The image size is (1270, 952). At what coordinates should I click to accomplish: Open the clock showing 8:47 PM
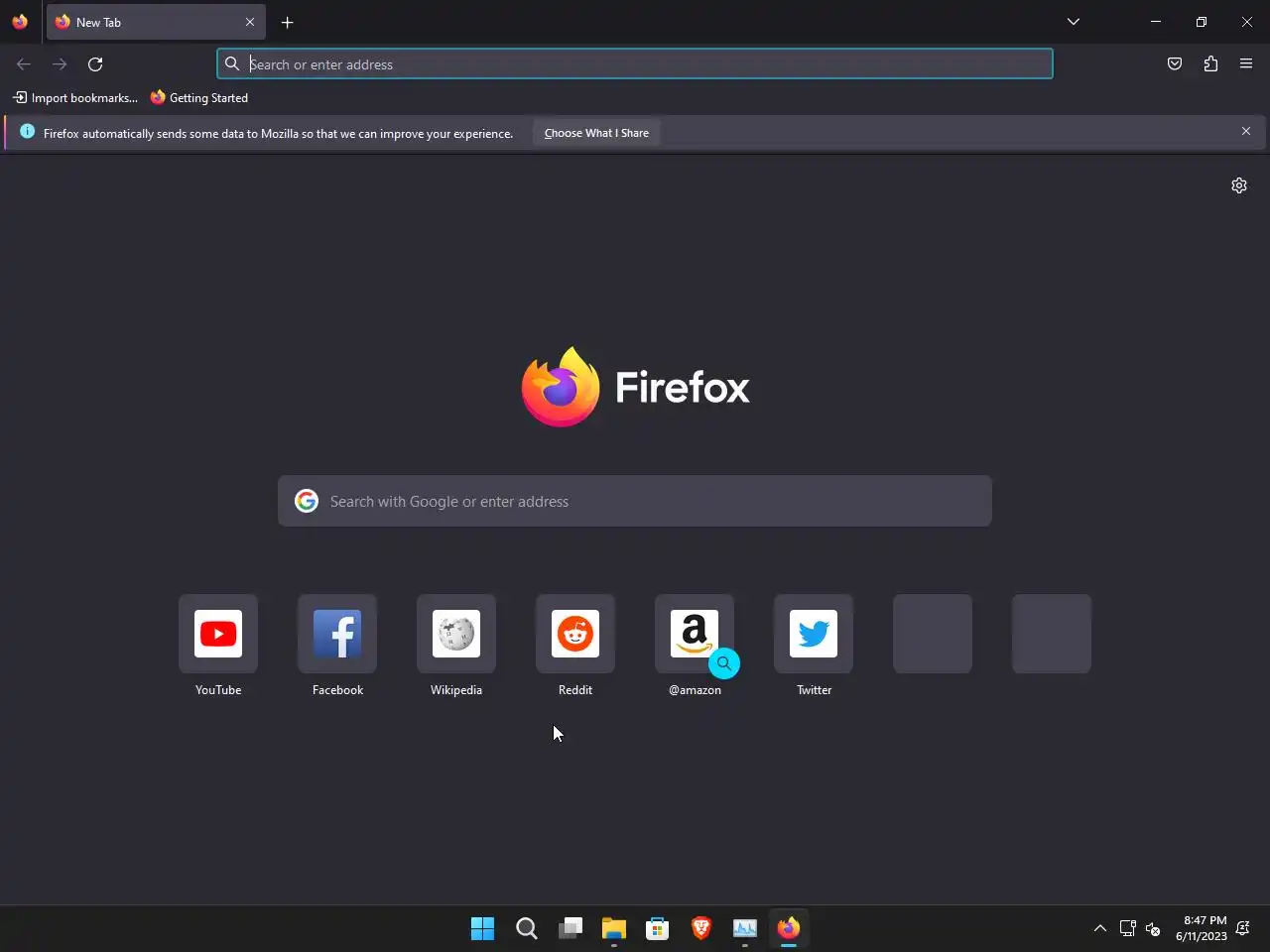click(x=1202, y=928)
